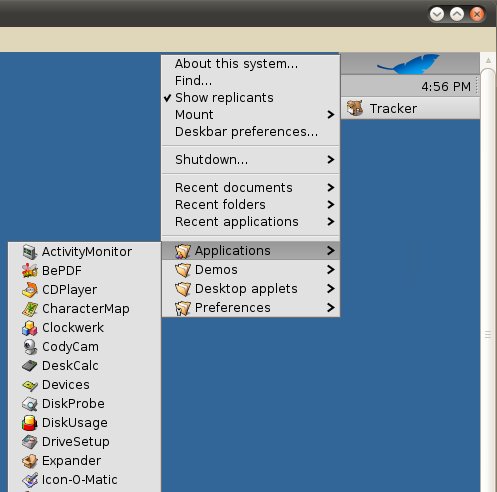Click the window roll-down arrow button
The height and width of the screenshot is (492, 497).
(437, 14)
